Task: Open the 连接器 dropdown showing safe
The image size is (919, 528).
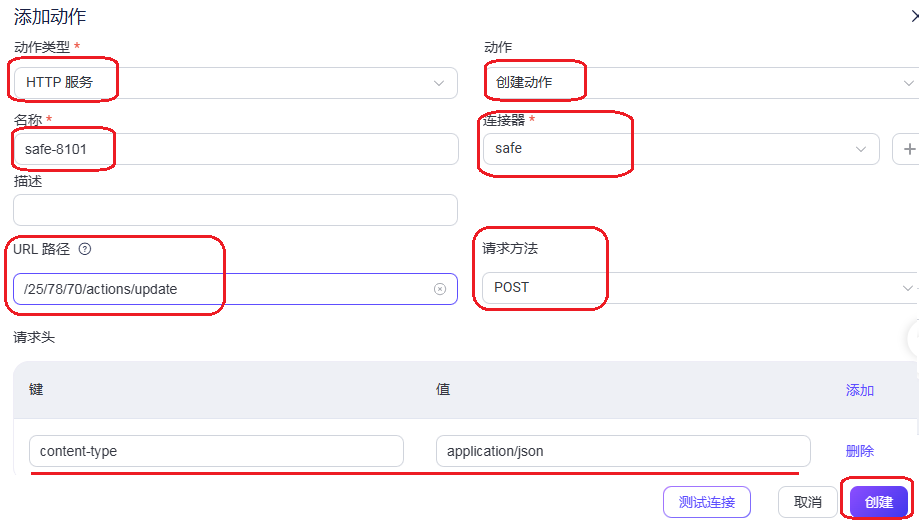Action: tap(680, 149)
